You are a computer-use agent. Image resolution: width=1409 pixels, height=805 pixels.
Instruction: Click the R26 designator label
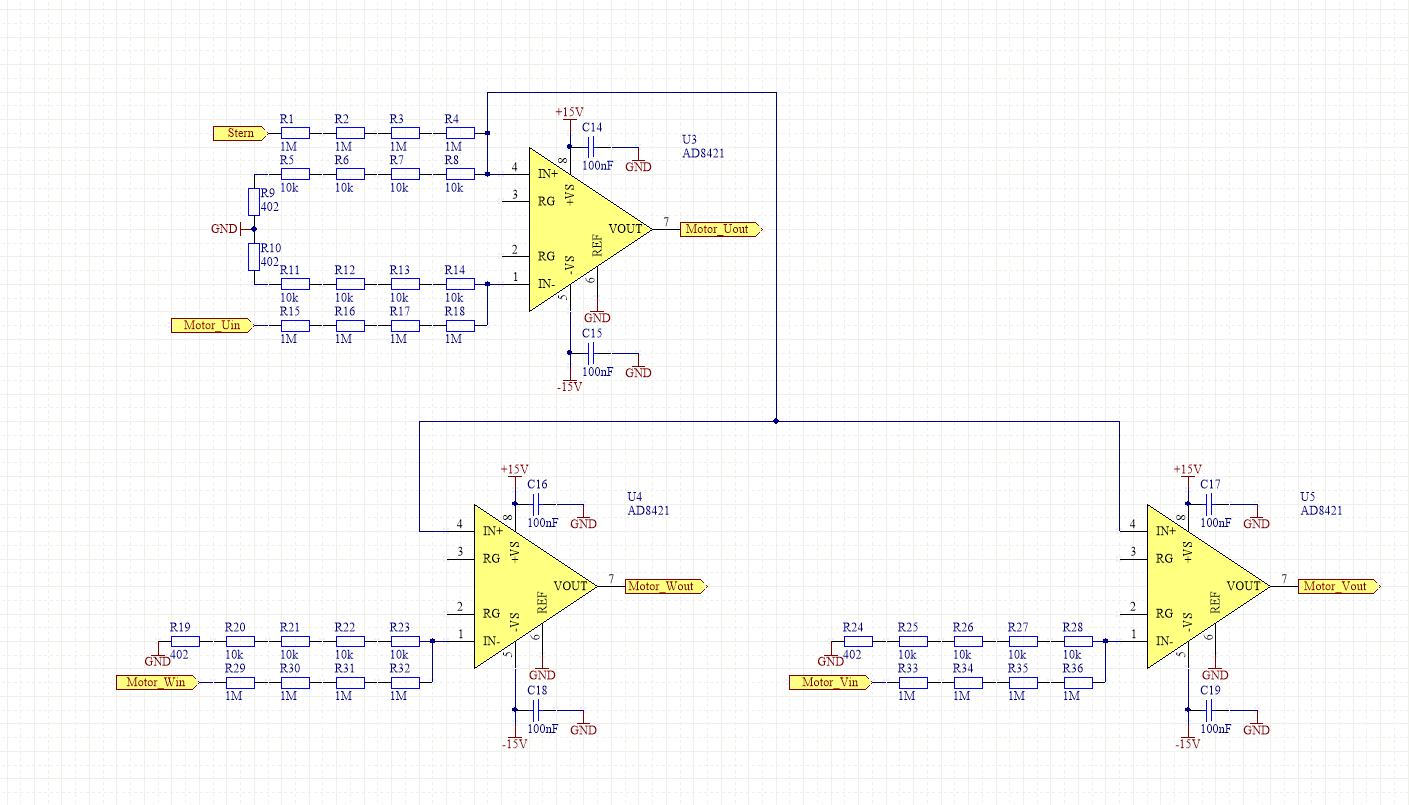pyautogui.click(x=963, y=627)
